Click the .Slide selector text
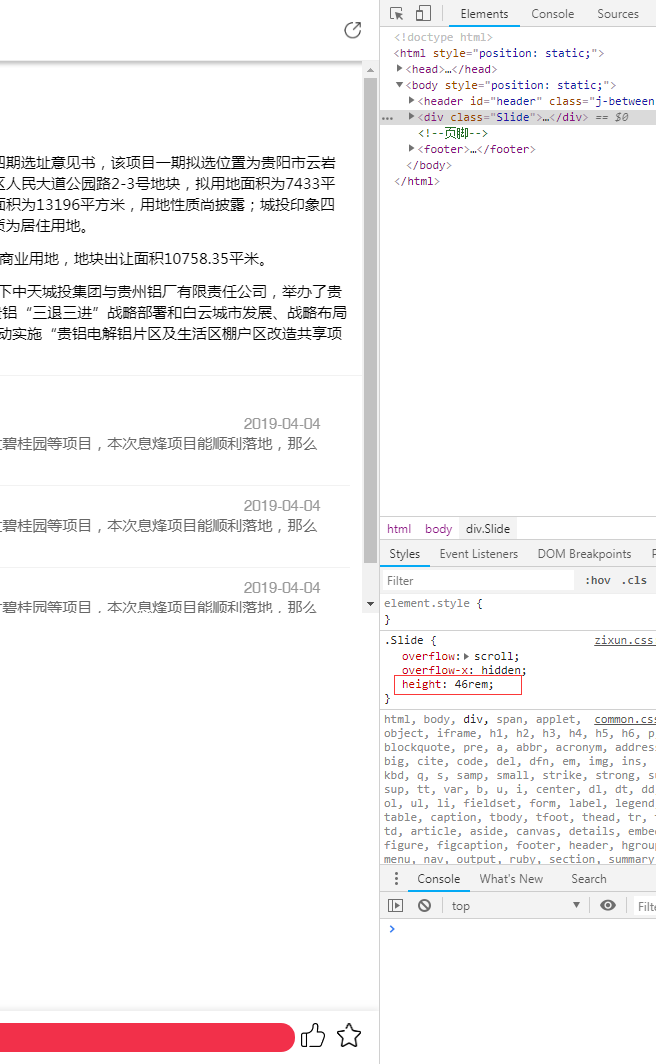This screenshot has height=1064, width=656. [404, 640]
